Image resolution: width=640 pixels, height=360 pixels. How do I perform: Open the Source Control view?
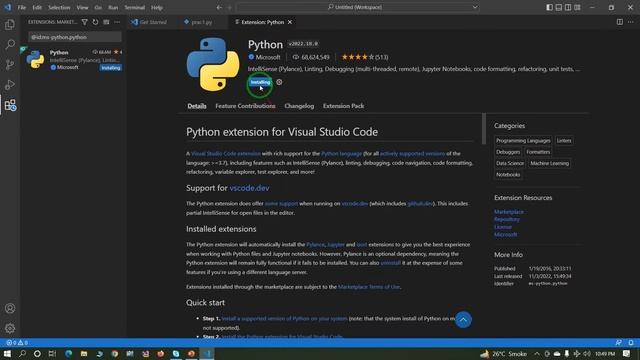tap(10, 64)
